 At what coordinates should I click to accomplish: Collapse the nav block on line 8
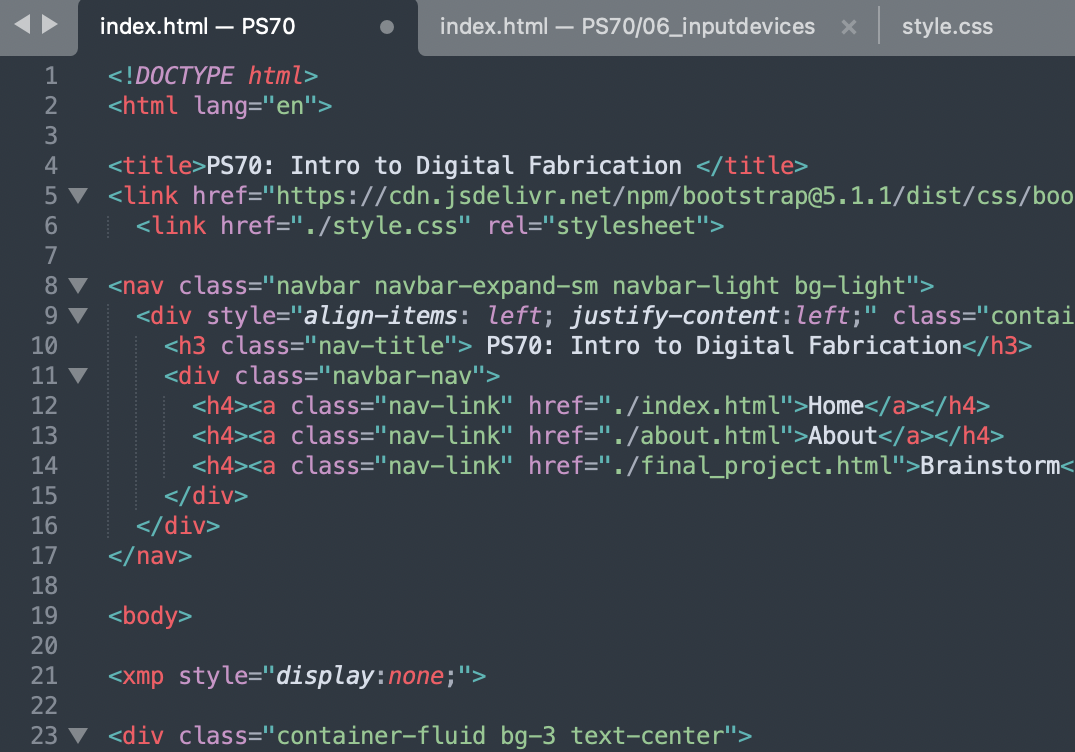(79, 286)
